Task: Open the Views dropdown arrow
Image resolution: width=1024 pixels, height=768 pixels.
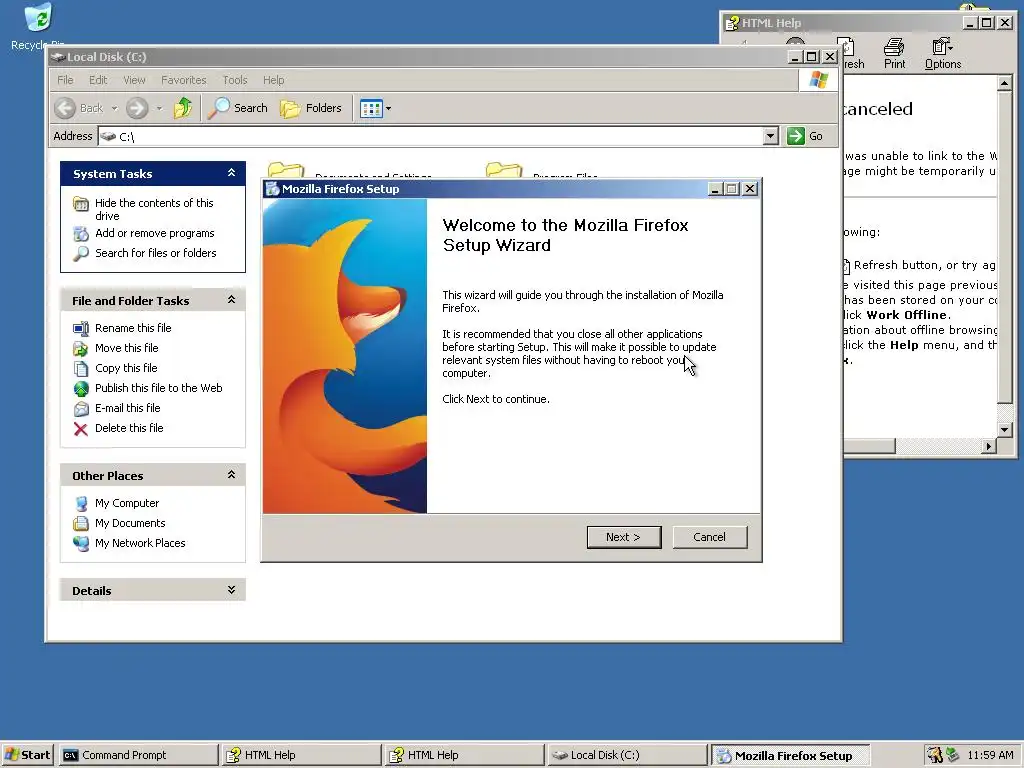Action: pyautogui.click(x=389, y=108)
